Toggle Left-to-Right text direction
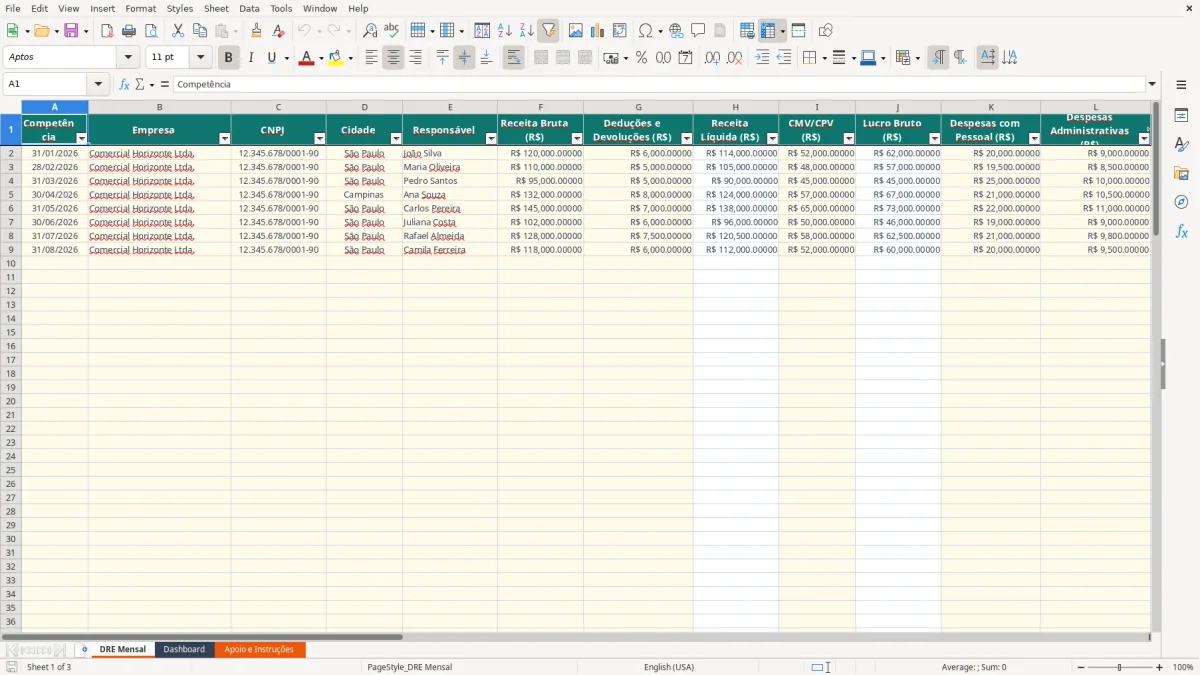Image resolution: width=1200 pixels, height=675 pixels. (x=938, y=58)
